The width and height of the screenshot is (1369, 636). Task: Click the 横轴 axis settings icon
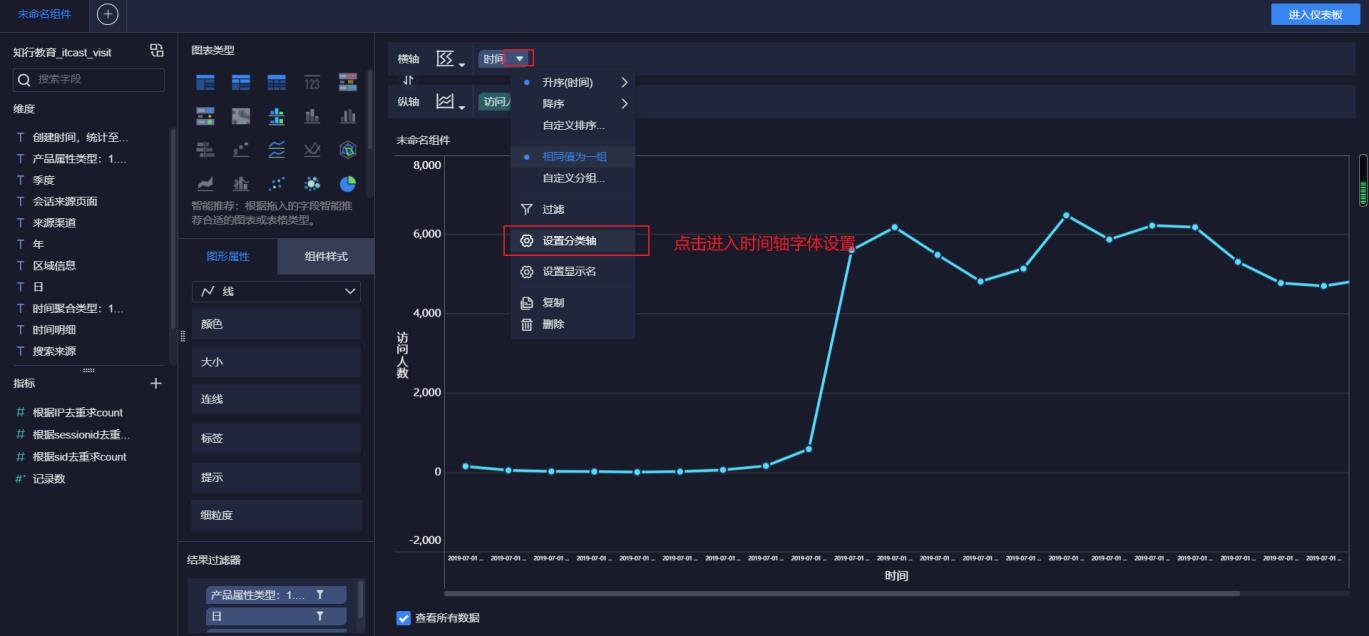450,59
